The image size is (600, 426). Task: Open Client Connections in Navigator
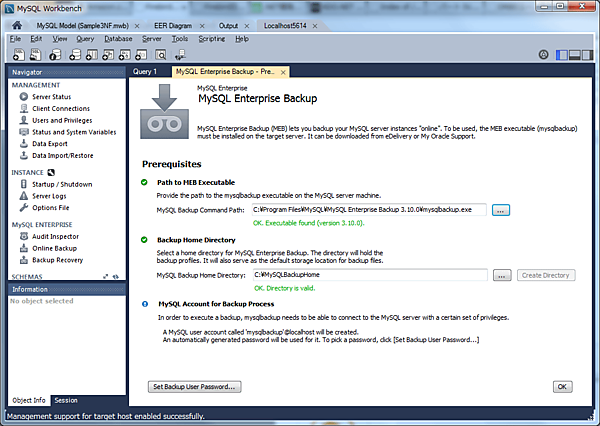click(60, 109)
